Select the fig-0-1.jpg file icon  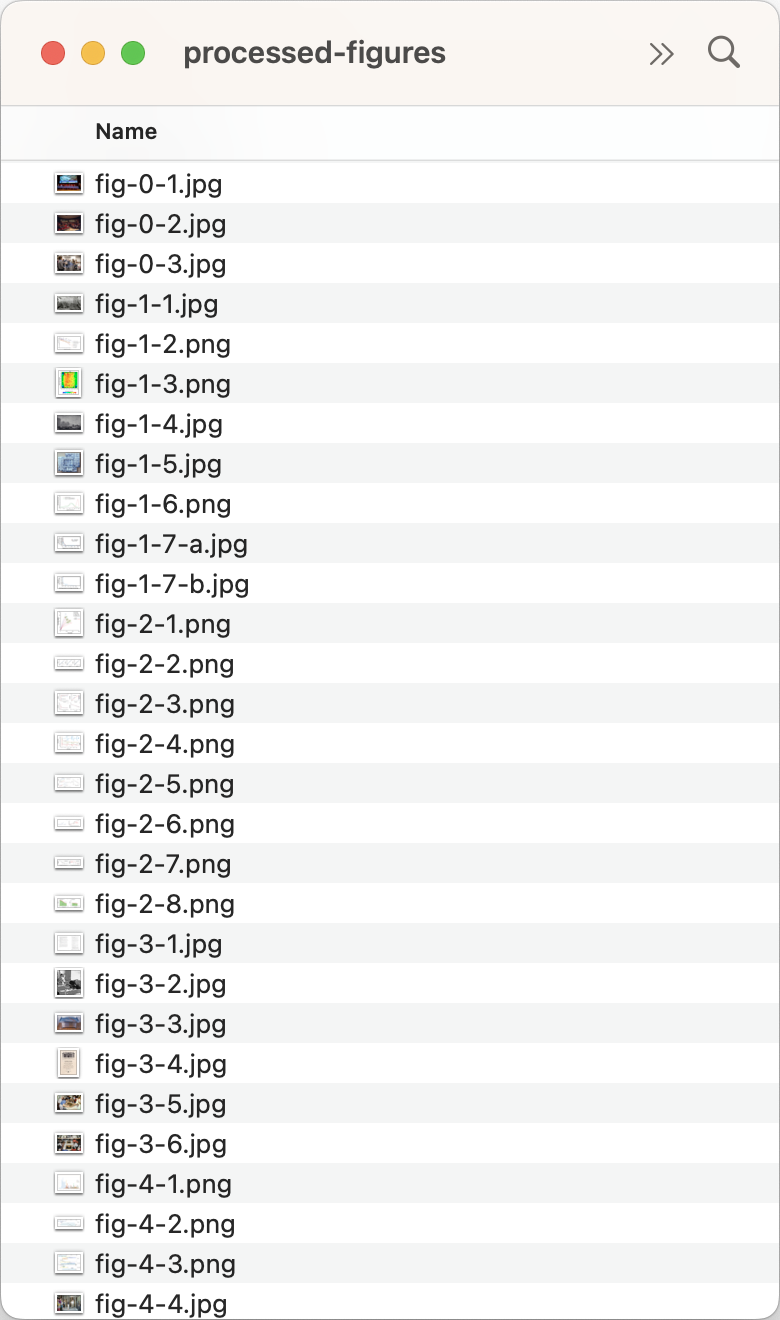[68, 183]
